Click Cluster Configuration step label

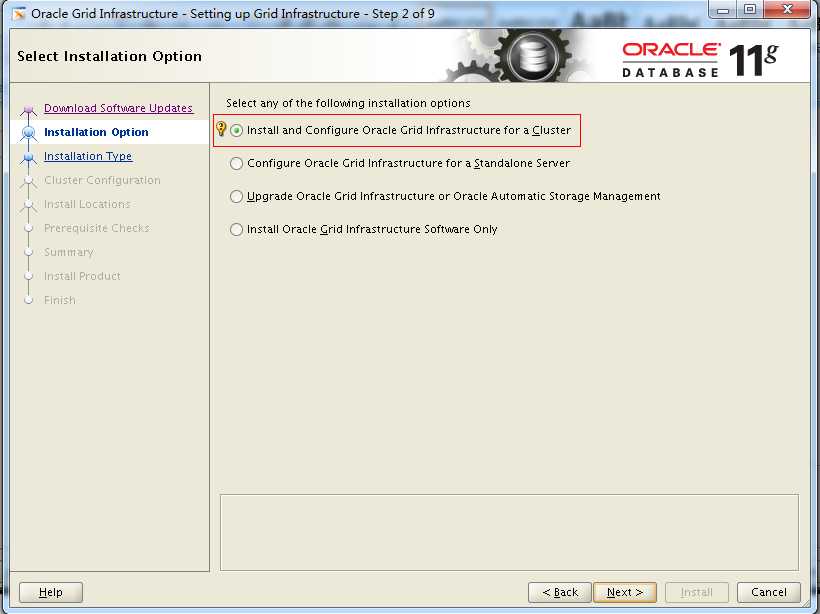coord(102,180)
